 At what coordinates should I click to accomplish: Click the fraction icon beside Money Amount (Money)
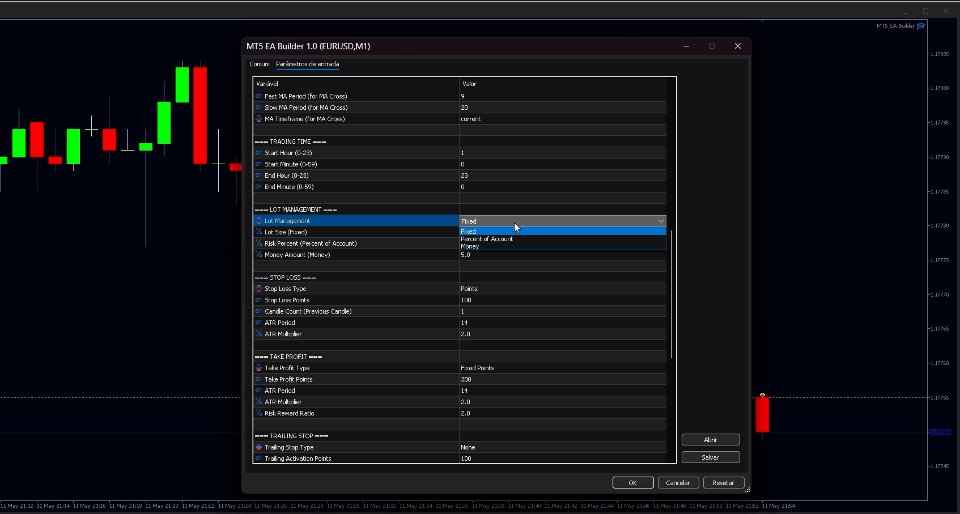pyautogui.click(x=258, y=255)
